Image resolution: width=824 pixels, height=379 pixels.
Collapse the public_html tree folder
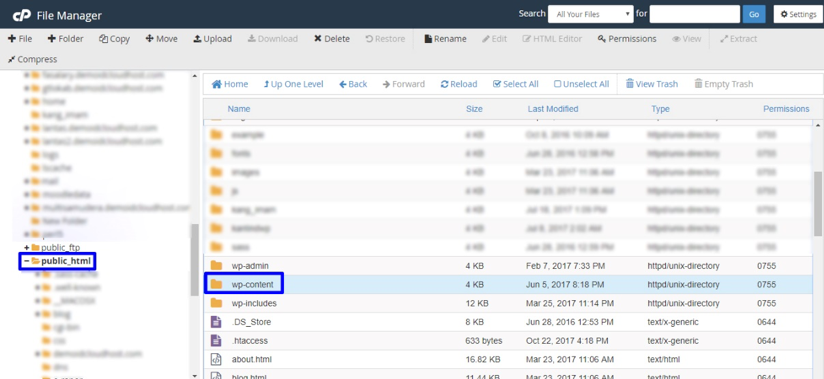26,261
